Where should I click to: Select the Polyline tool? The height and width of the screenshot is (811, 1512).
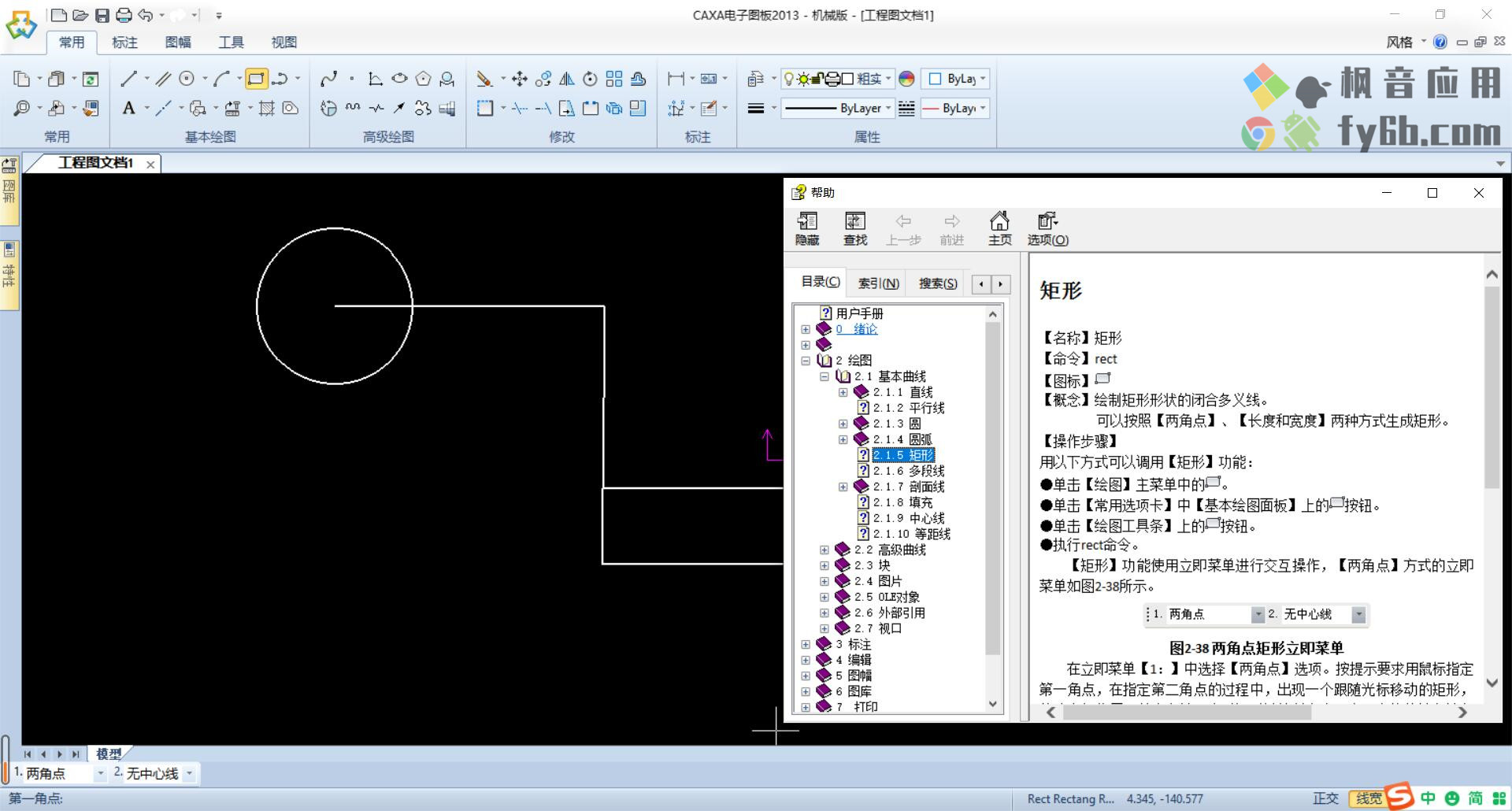click(x=280, y=79)
